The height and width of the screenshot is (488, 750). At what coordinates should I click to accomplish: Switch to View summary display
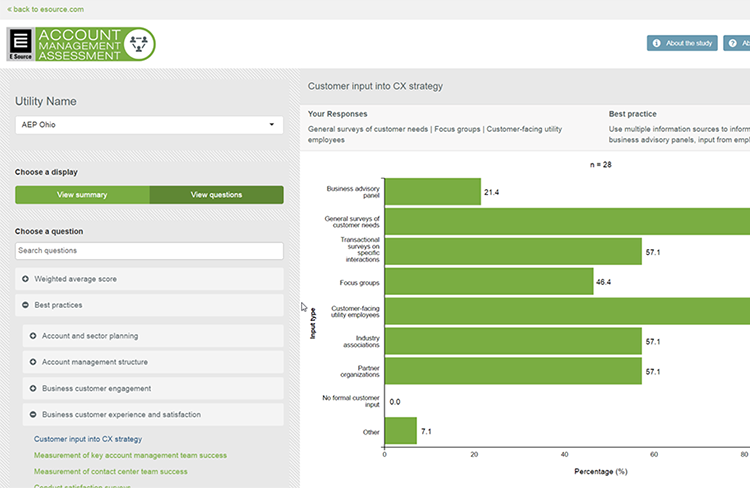point(82,195)
